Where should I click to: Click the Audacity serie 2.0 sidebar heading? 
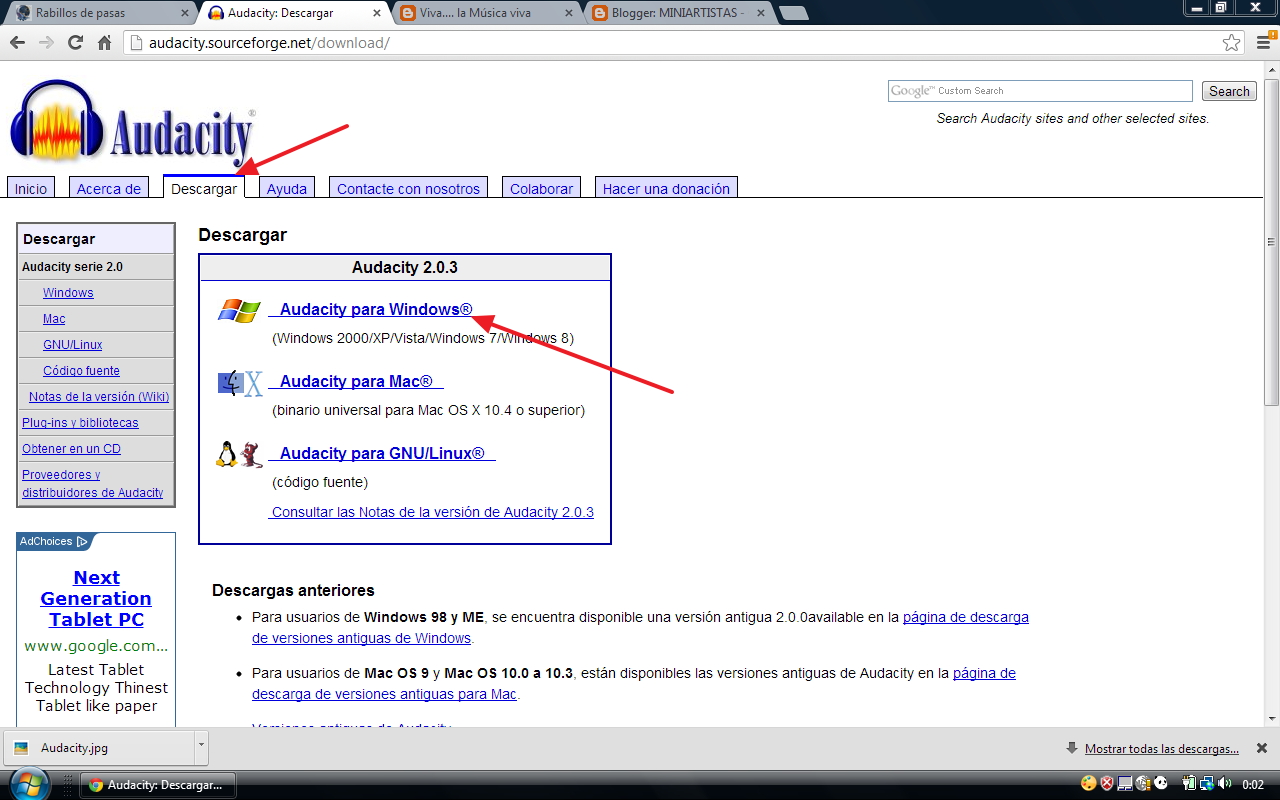click(x=96, y=267)
